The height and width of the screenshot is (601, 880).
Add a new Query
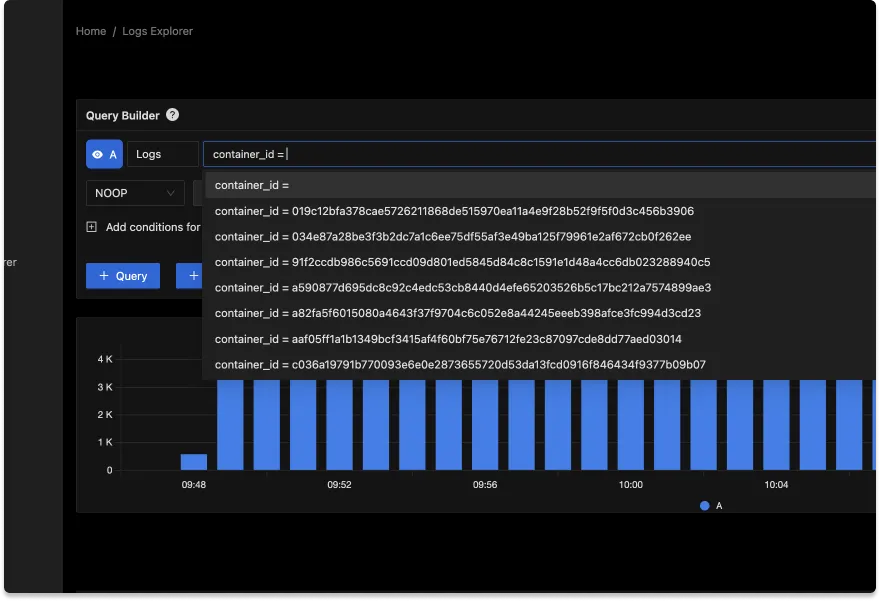123,276
